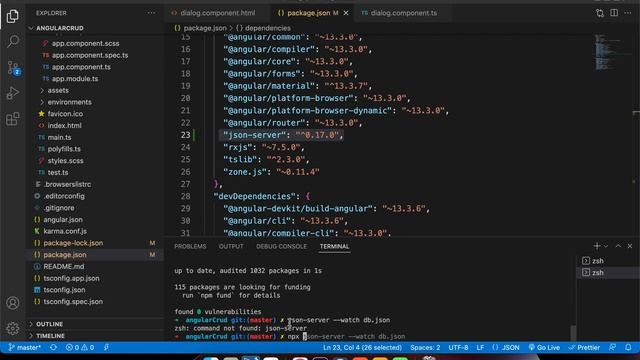This screenshot has height=360, width=640.
Task: Click the Prettier status item
Action: click(584, 348)
